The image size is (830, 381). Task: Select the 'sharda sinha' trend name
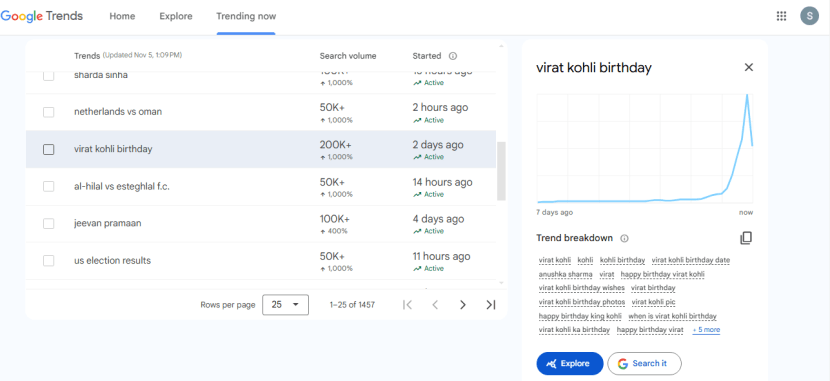(101, 75)
